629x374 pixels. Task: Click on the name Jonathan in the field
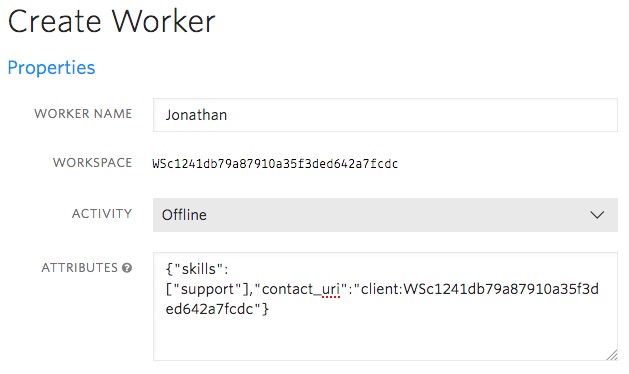pyautogui.click(x=196, y=115)
